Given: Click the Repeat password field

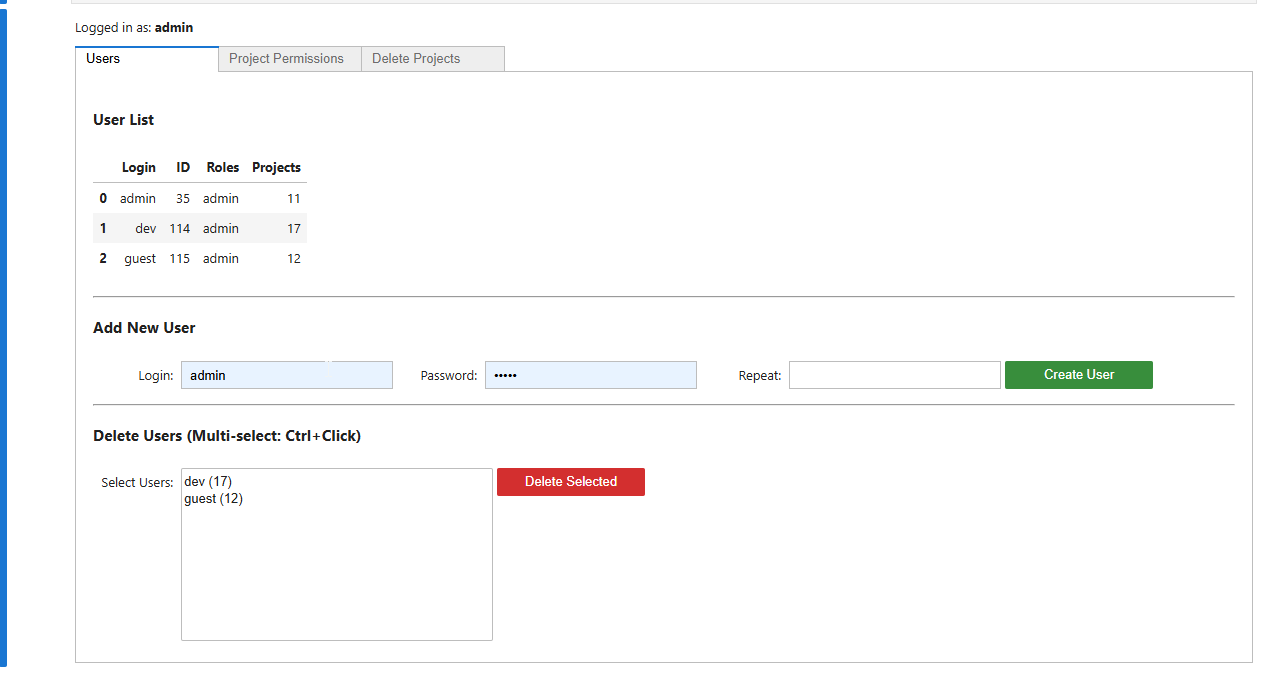Looking at the screenshot, I should [894, 375].
